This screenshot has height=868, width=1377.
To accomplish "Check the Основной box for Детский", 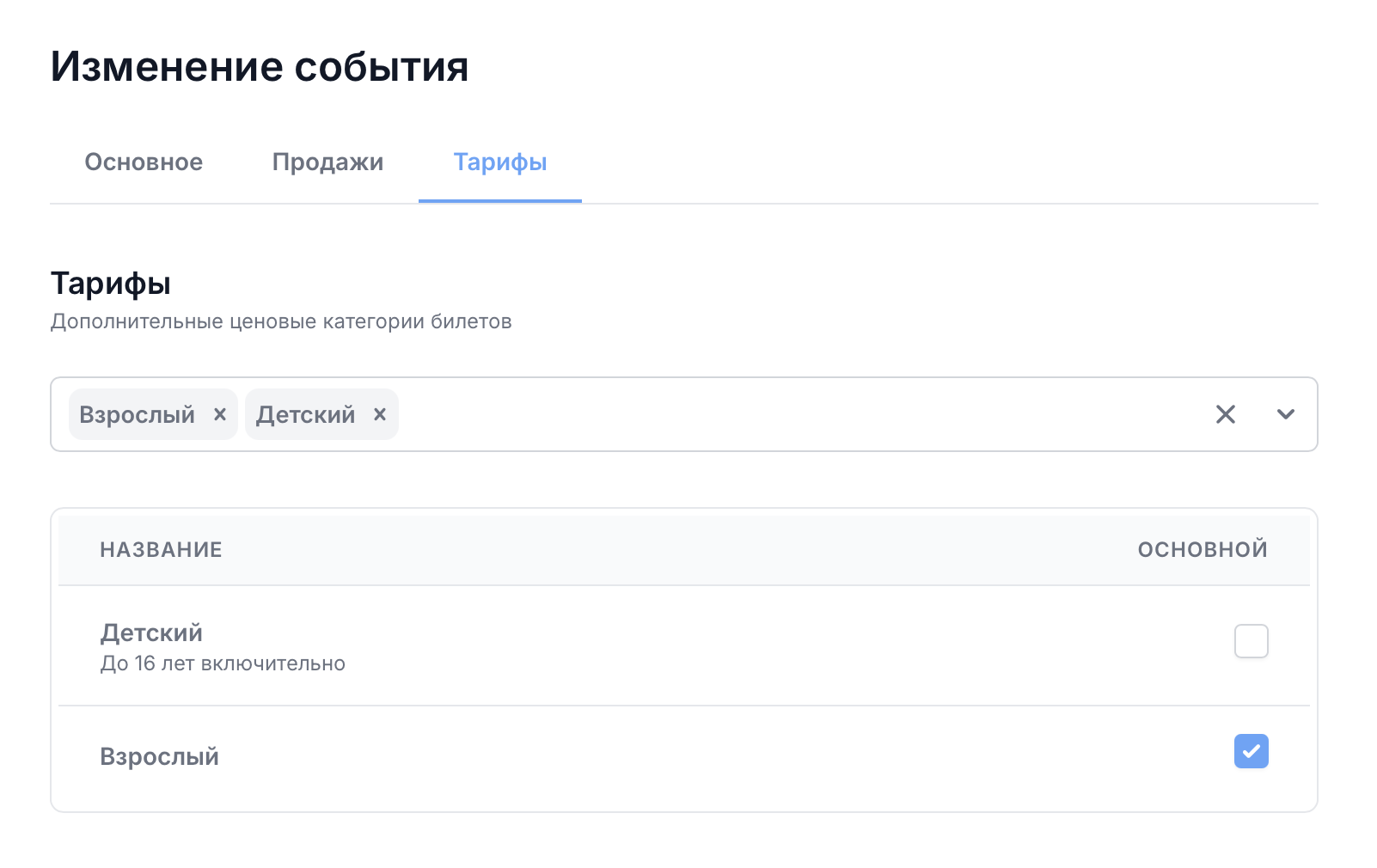I will pos(1252,641).
